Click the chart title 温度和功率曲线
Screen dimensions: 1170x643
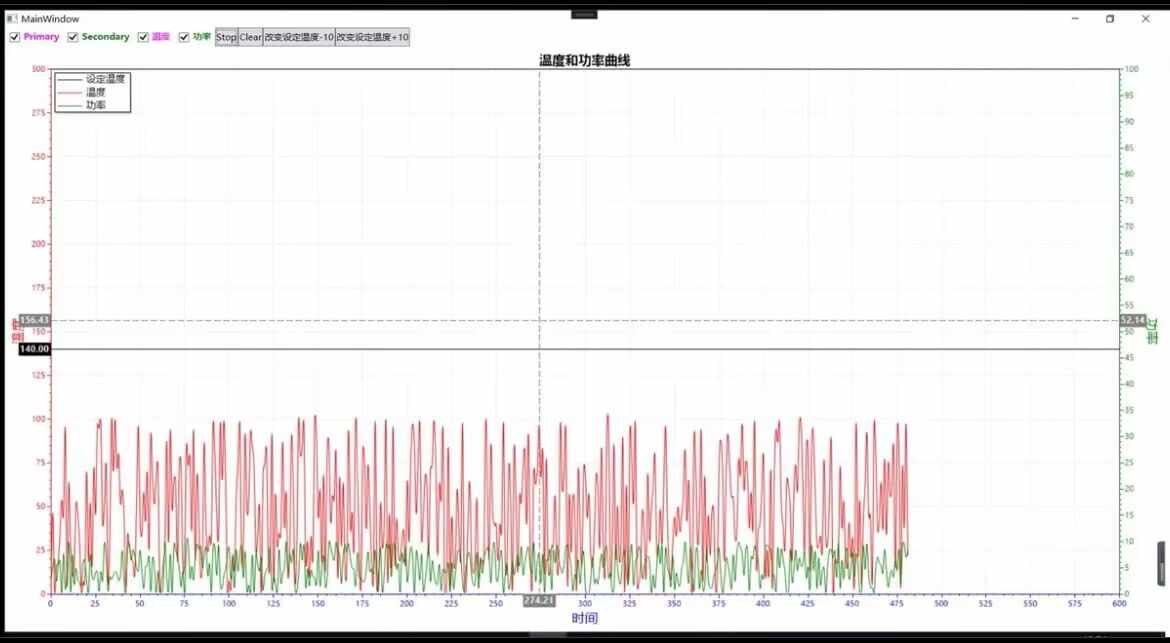(584, 60)
